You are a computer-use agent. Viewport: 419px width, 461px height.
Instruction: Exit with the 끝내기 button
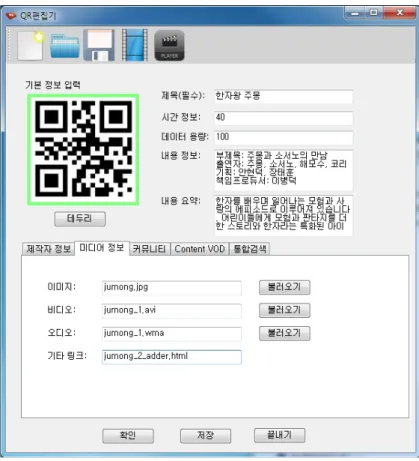(x=280, y=435)
